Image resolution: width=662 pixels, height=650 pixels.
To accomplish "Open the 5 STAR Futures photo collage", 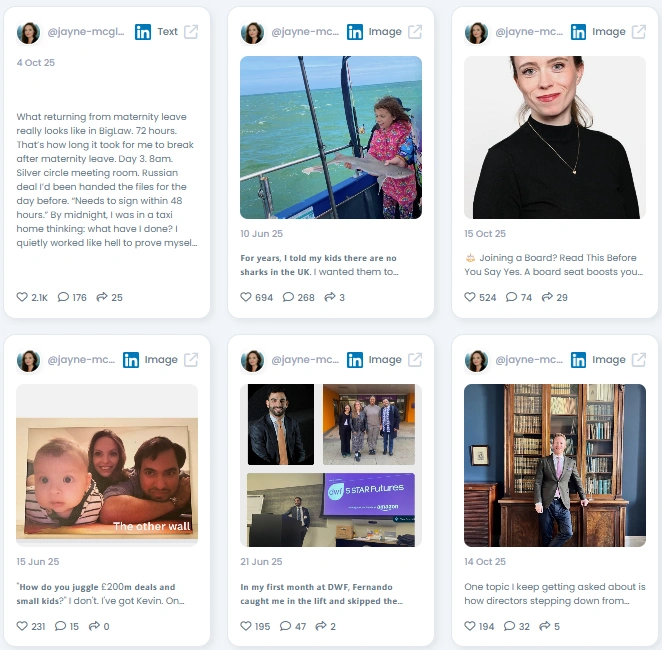I will (x=331, y=466).
